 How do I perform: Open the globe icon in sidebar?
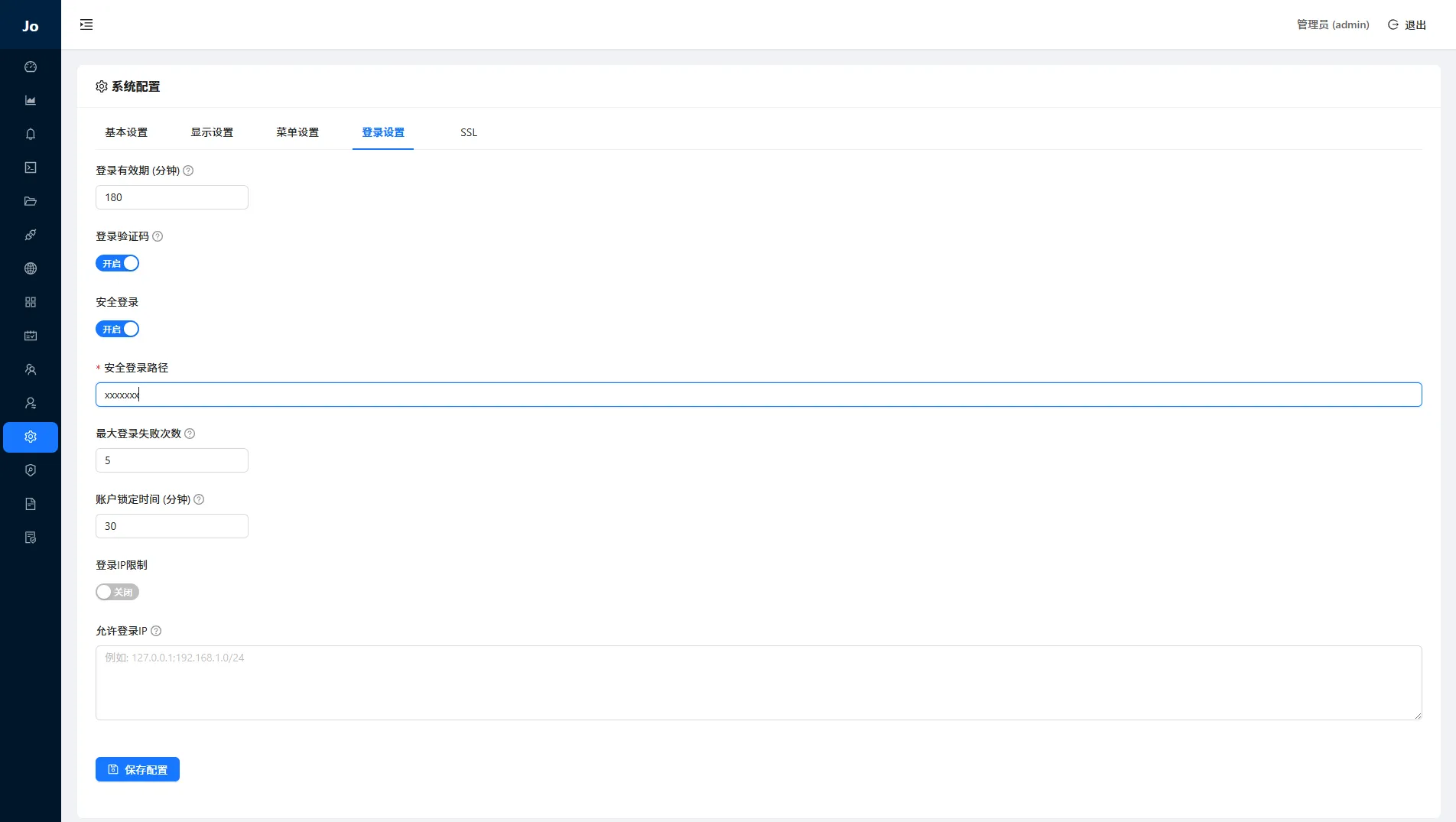31,269
